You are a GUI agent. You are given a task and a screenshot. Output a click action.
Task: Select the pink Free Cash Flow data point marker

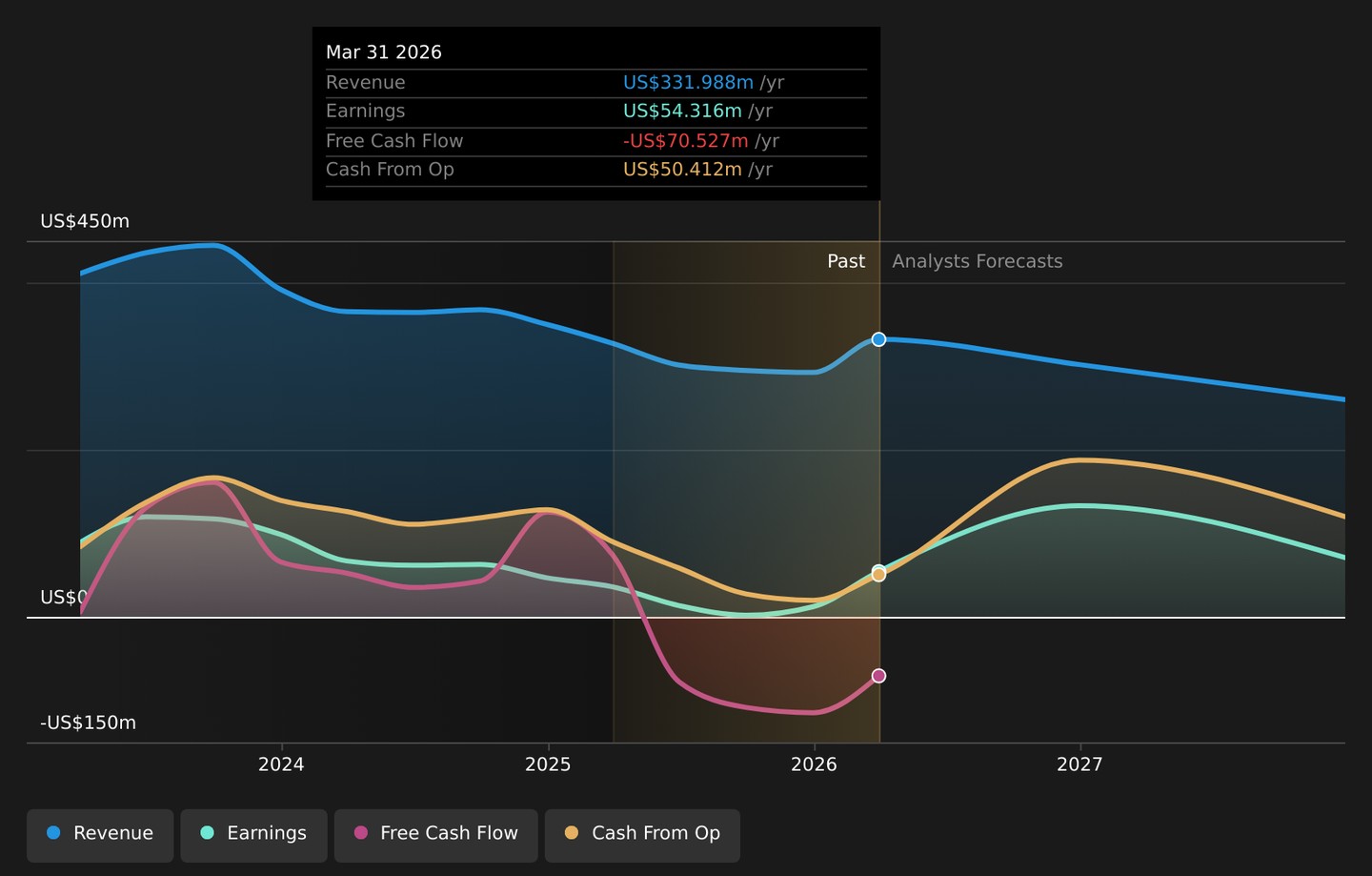coord(878,676)
